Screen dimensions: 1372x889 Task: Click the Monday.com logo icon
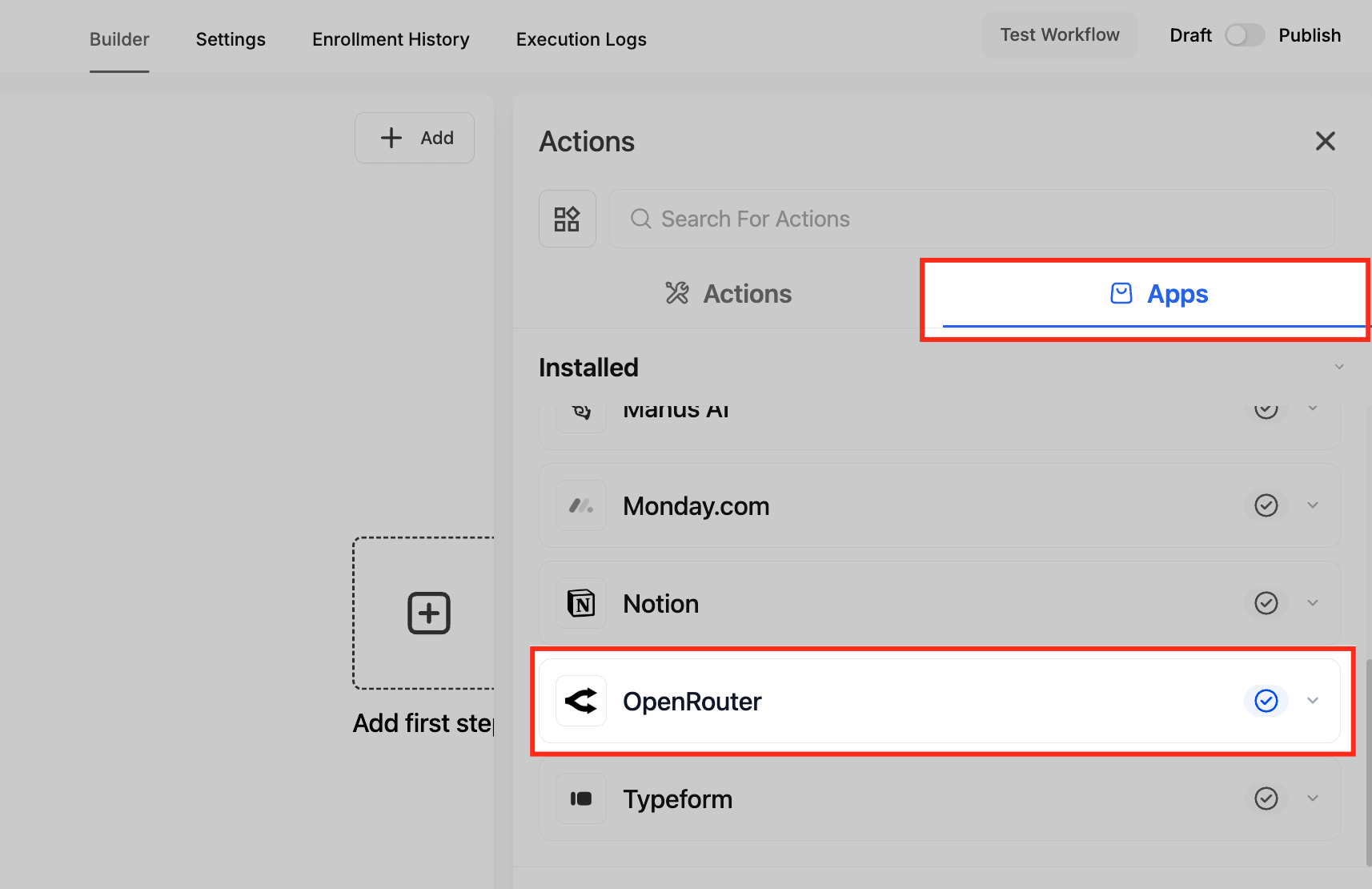581,505
